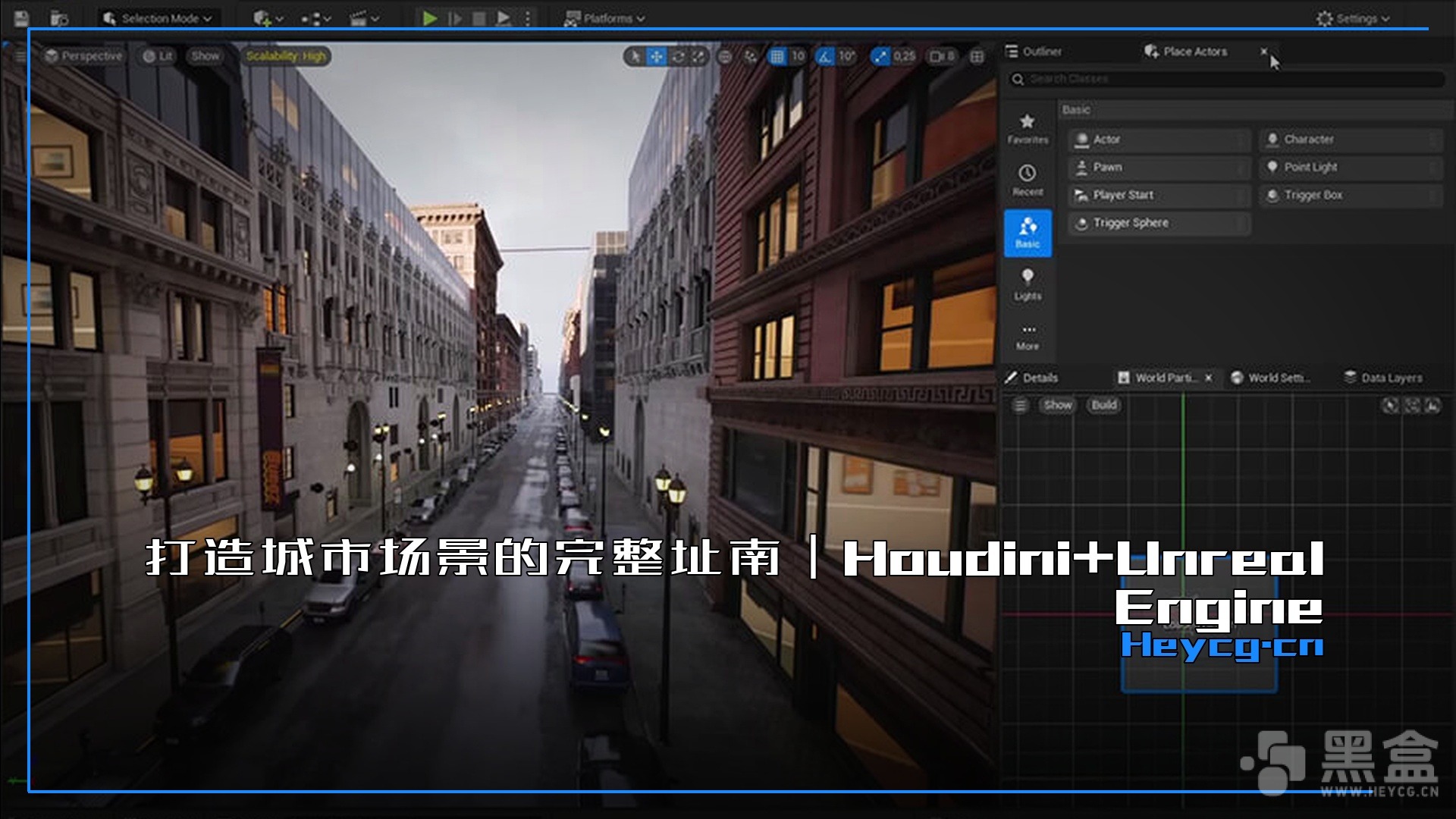Select the Favorites category star icon
This screenshot has width=1456, height=819.
pyautogui.click(x=1028, y=128)
